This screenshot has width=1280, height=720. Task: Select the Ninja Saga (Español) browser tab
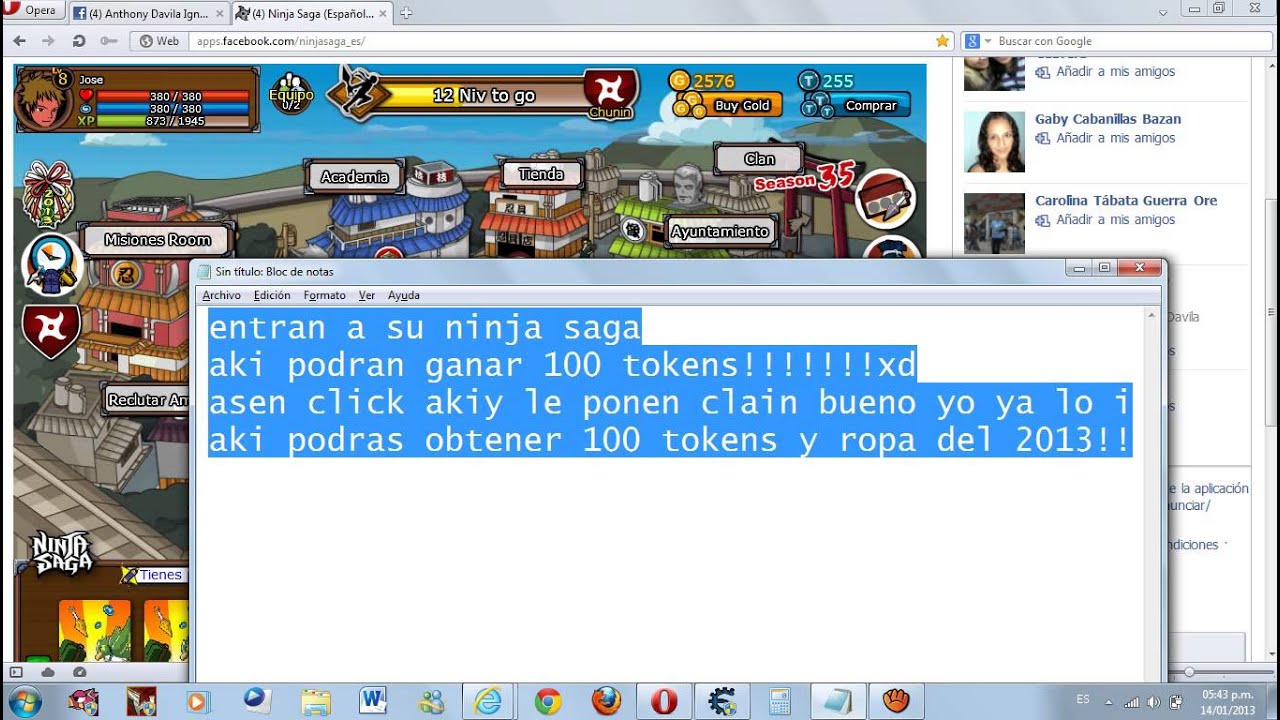coord(311,13)
